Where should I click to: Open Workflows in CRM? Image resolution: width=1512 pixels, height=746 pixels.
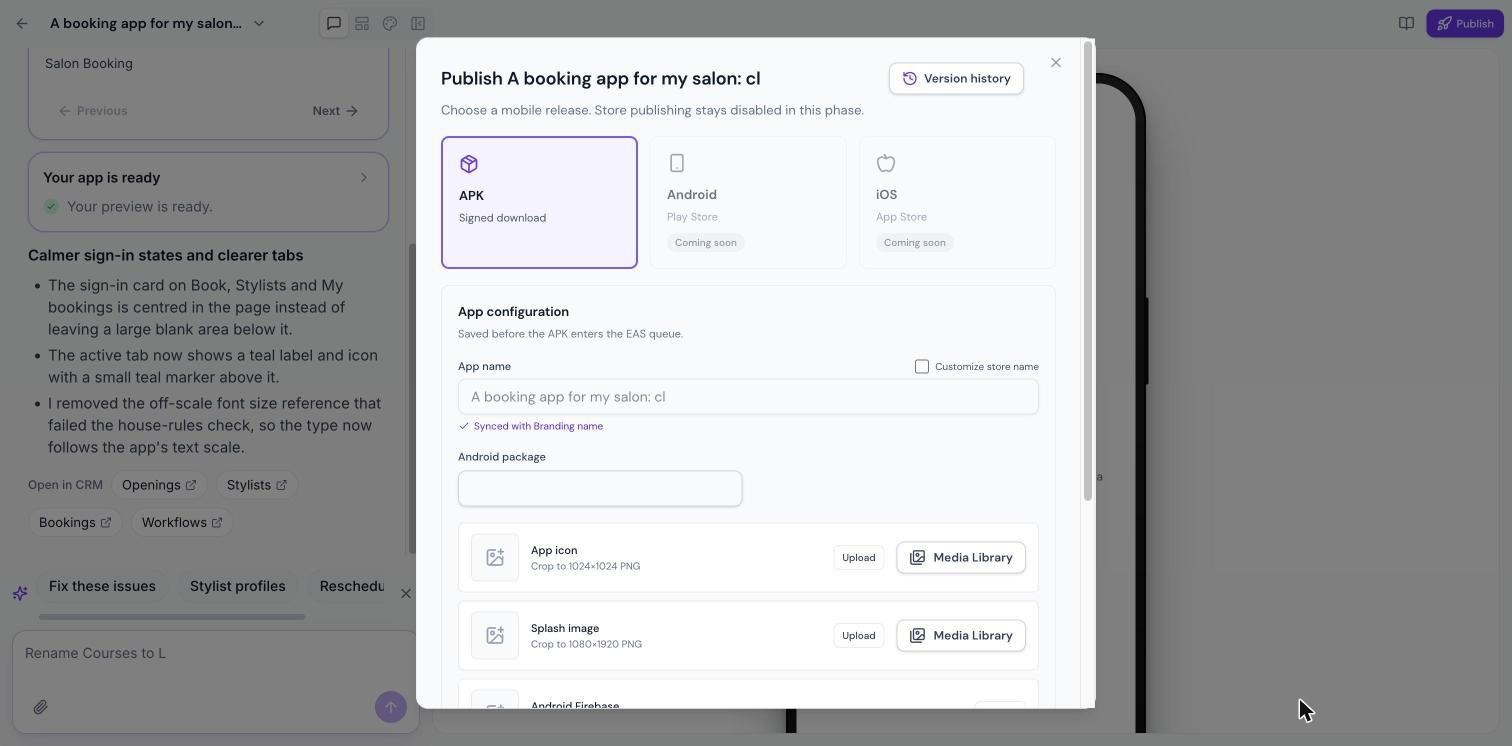click(182, 522)
